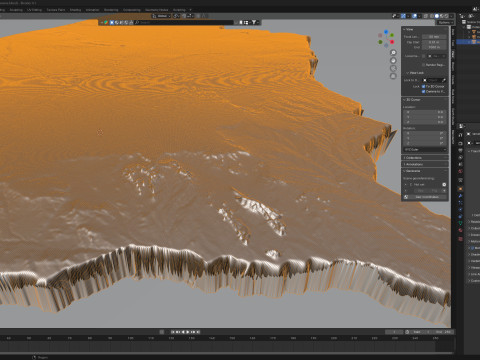Toggle proportional editing in viewport header

(198, 16)
